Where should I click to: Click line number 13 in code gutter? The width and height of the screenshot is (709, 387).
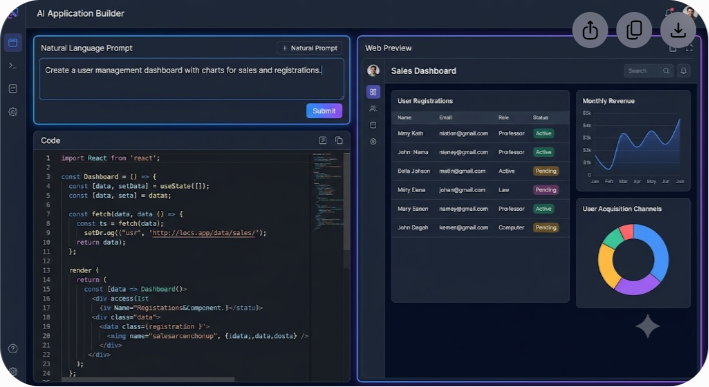pos(46,270)
